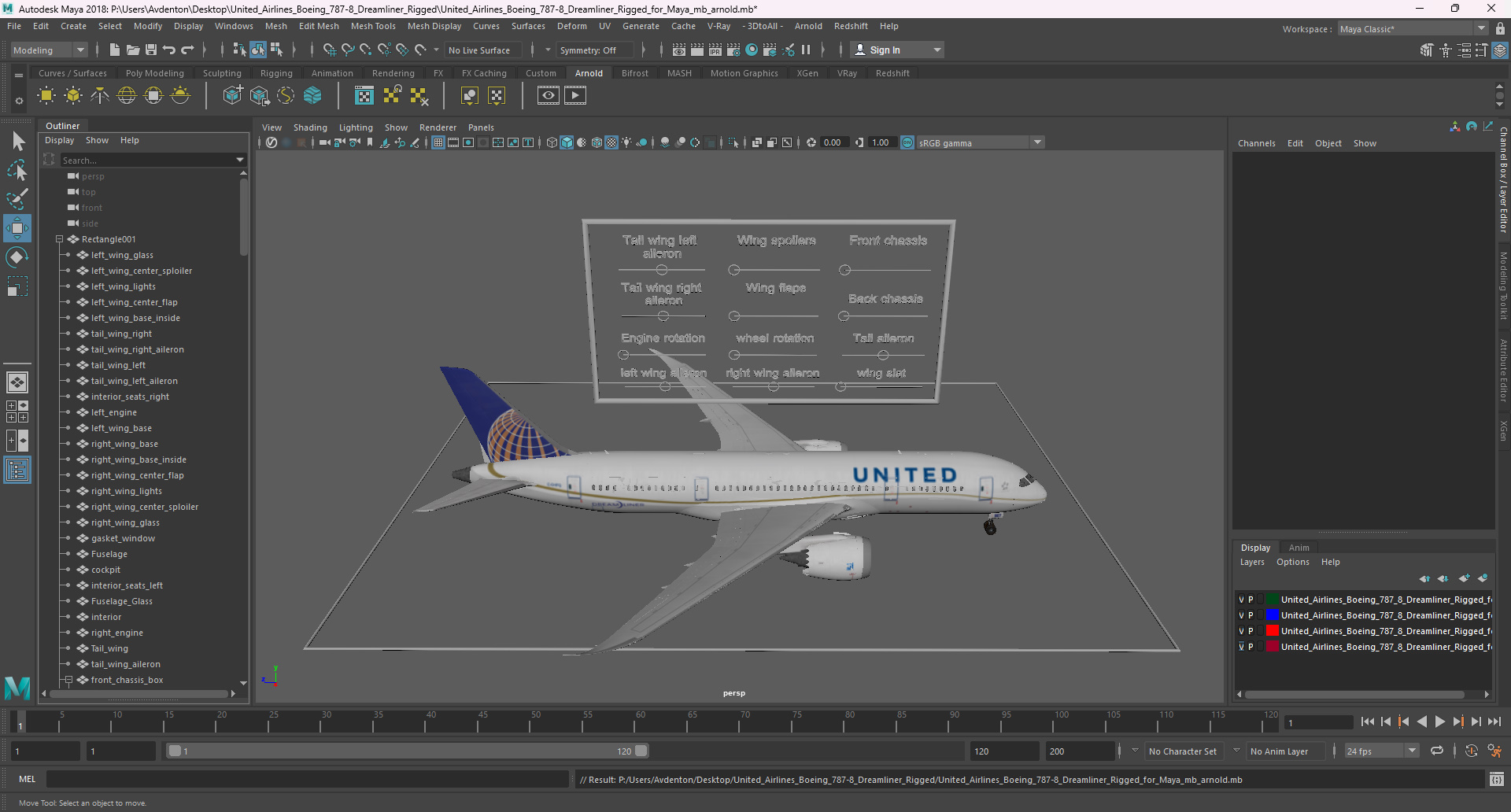The width and height of the screenshot is (1511, 812).
Task: Switch to the Poly Modeling shelf tab
Action: [x=154, y=73]
